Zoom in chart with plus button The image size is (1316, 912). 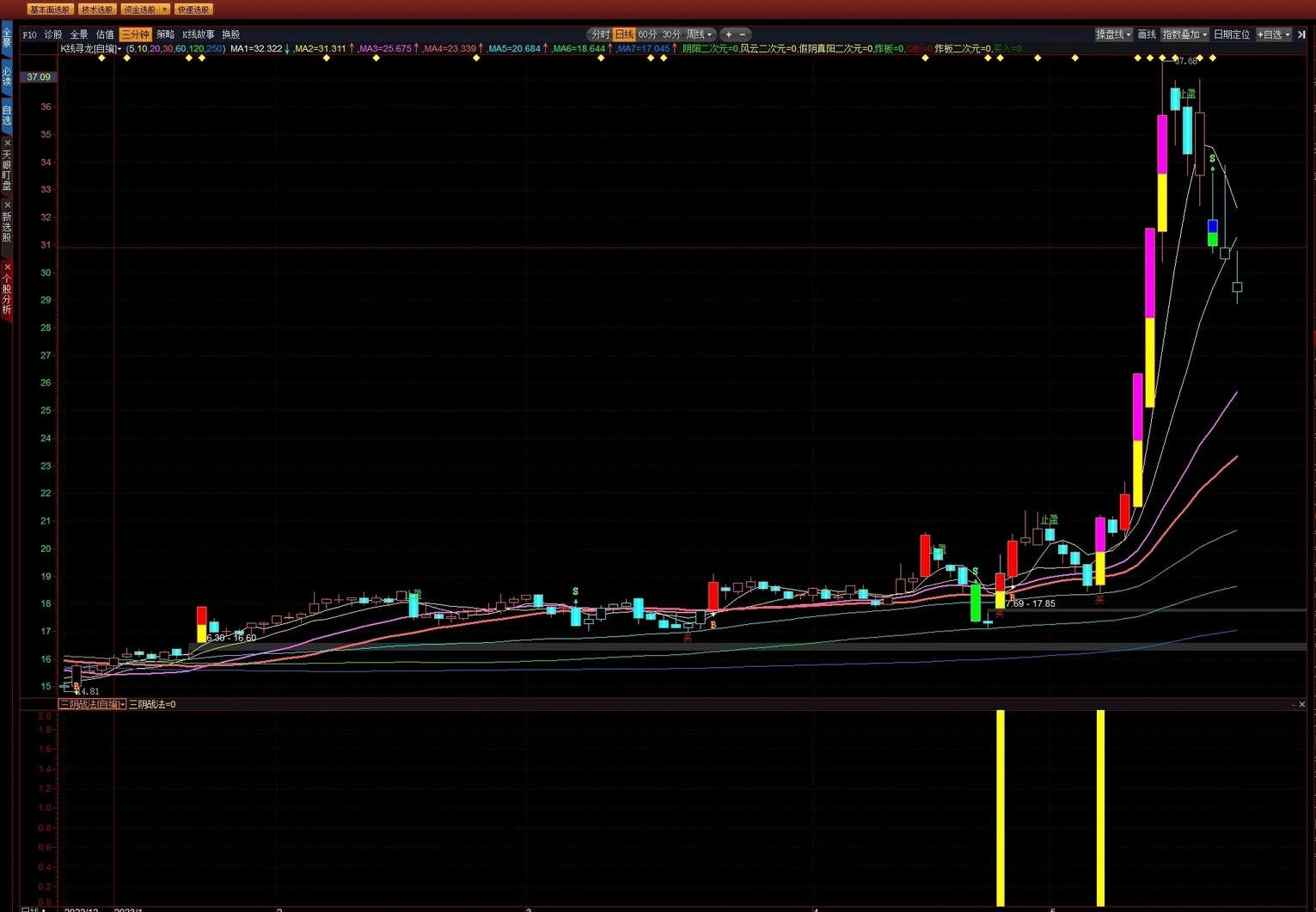click(x=729, y=35)
